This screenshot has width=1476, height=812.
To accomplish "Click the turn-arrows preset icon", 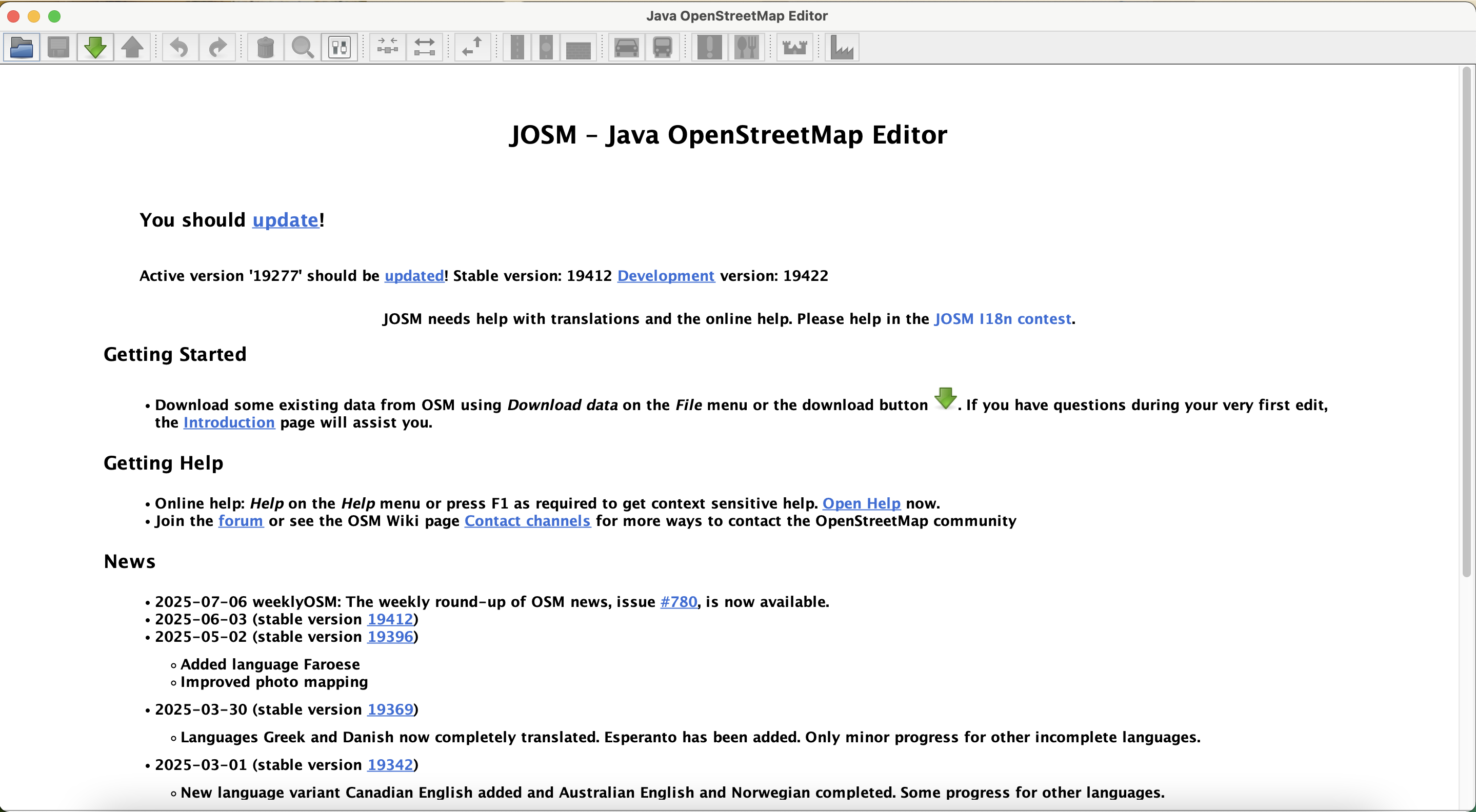I will point(473,48).
